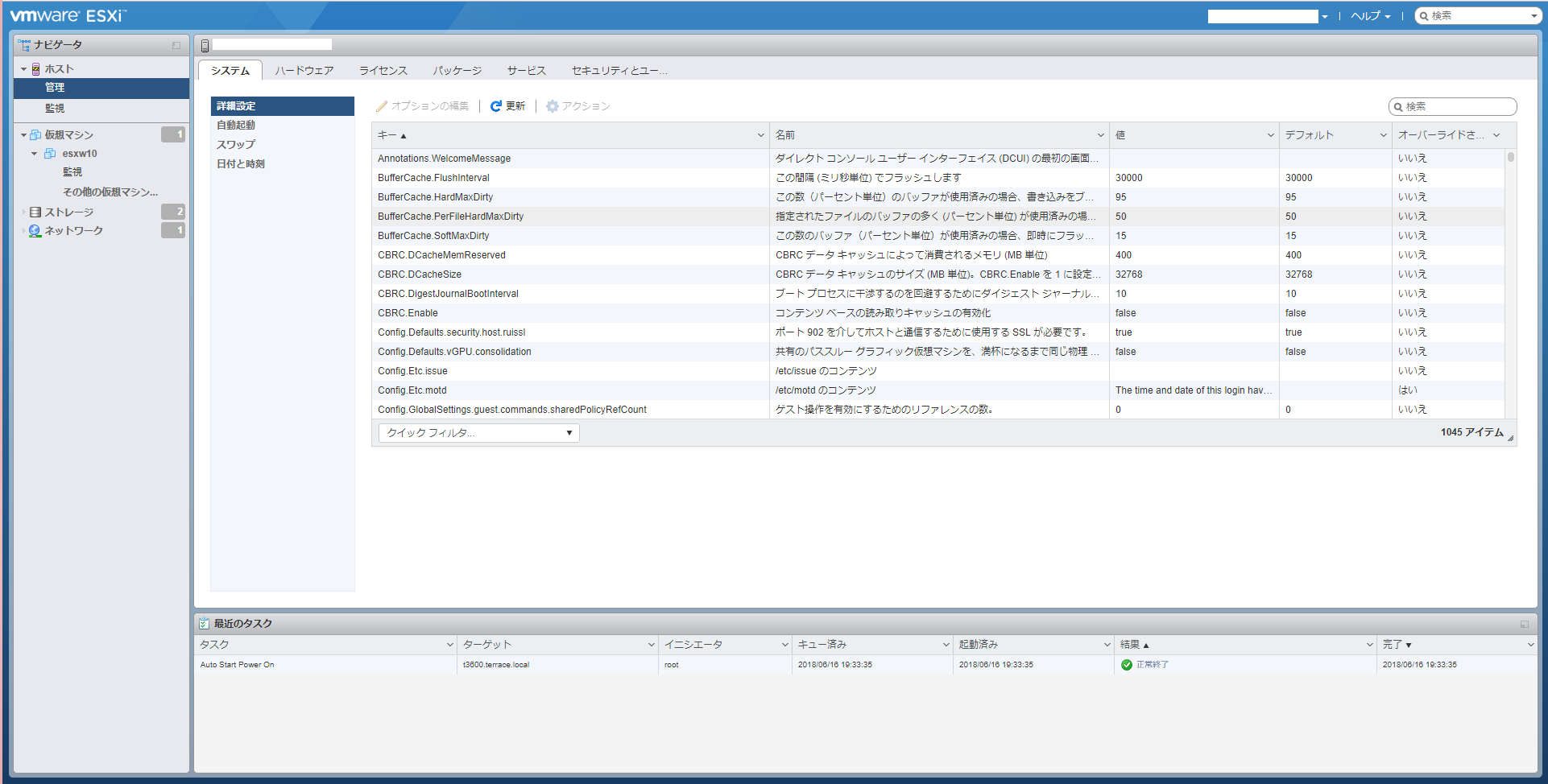Open the 値 column menu chevron
The height and width of the screenshot is (784, 1548).
pyautogui.click(x=1271, y=135)
